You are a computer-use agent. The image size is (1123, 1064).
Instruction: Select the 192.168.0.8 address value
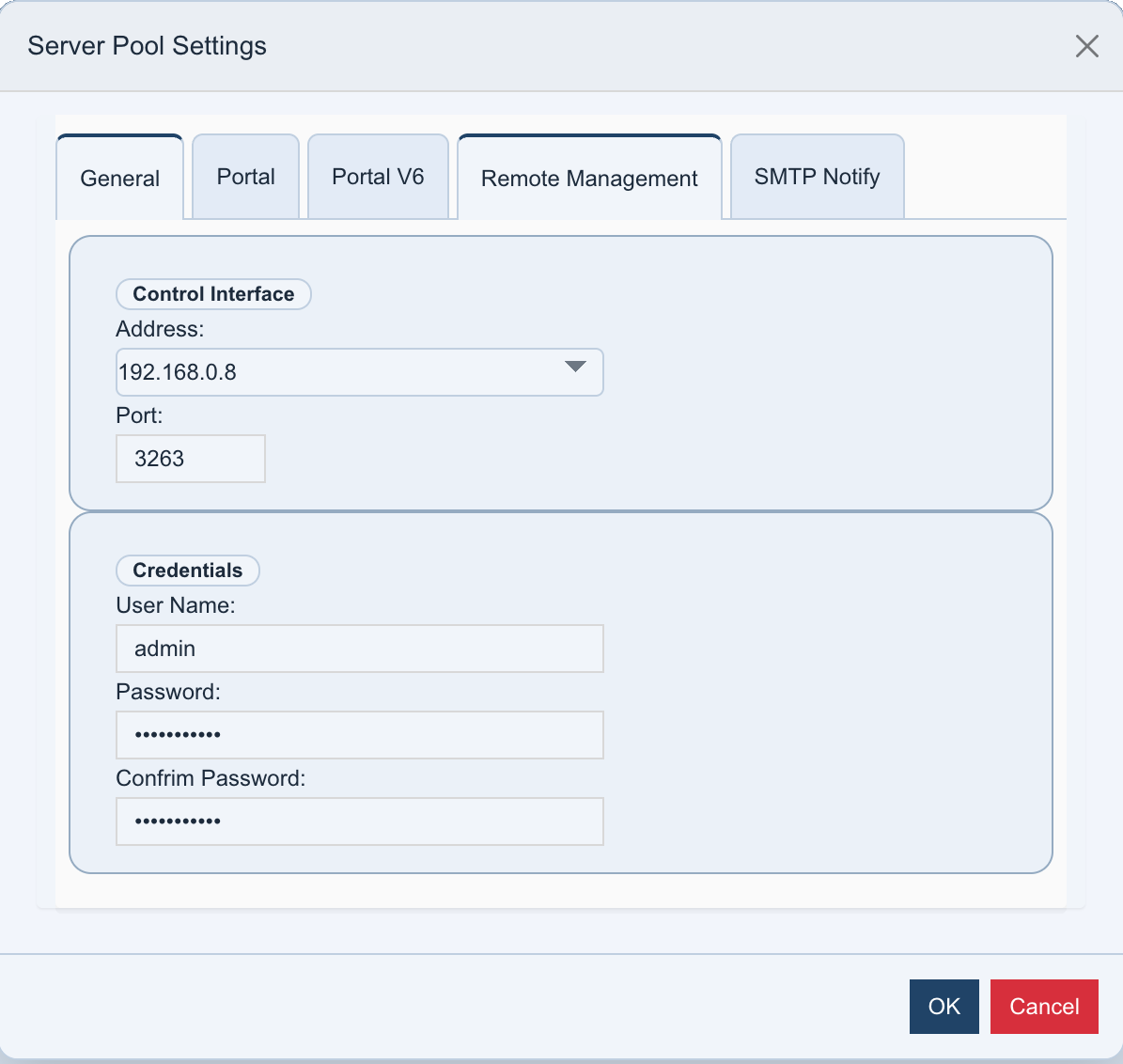(282, 371)
